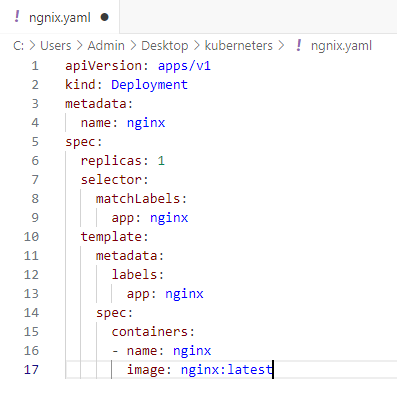The width and height of the screenshot is (397, 398).
Task: Click 'apiVersion' key on line 1
Action: click(103, 66)
